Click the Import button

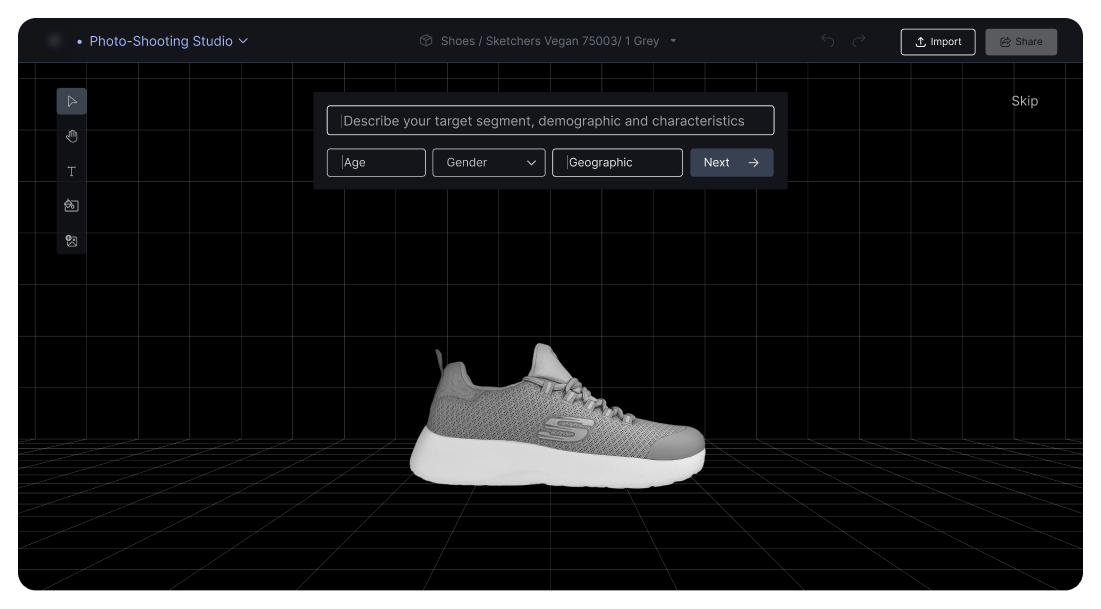(x=937, y=41)
